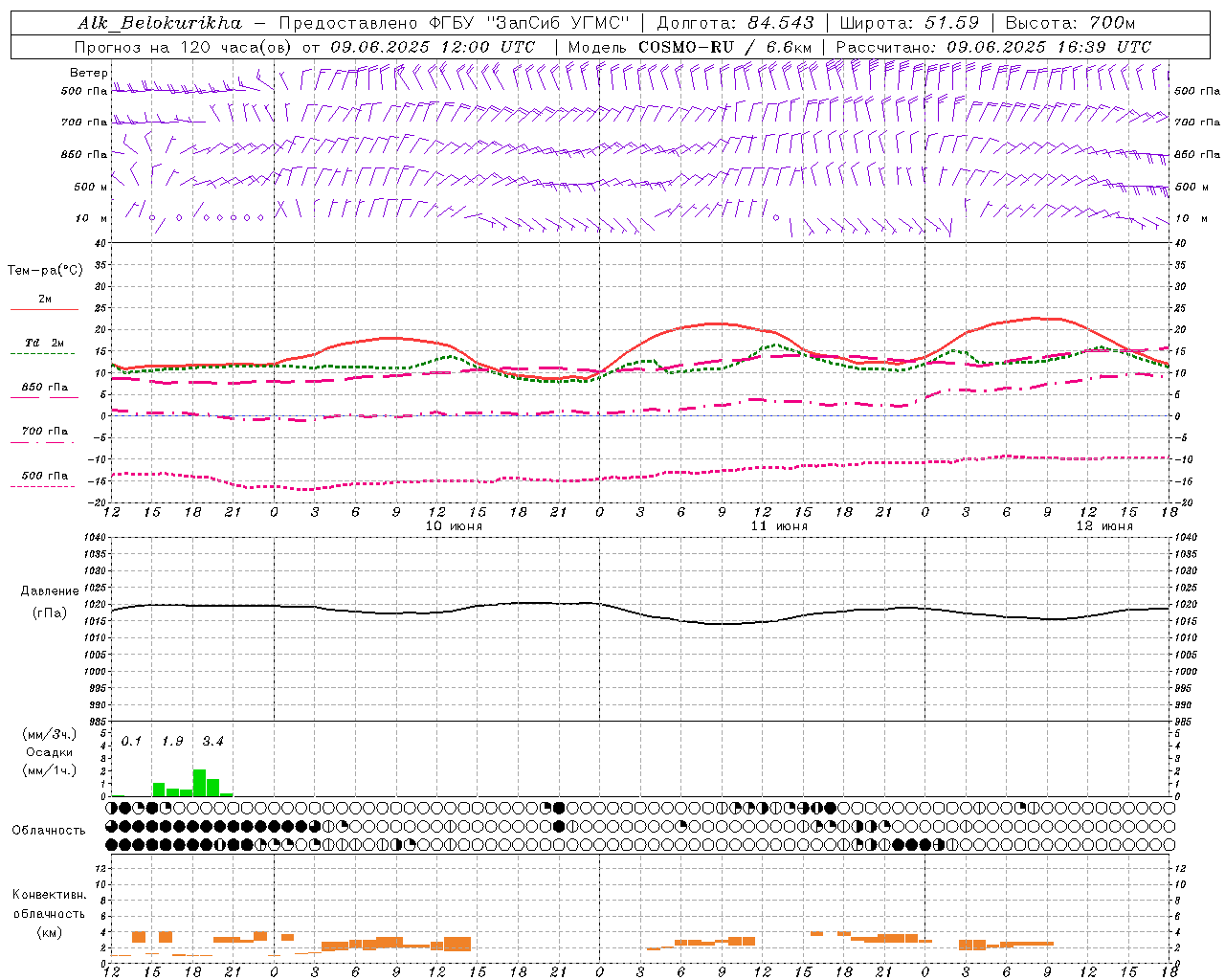Click the forecast header Прогноз на 120 часа(ов)

tap(185, 47)
